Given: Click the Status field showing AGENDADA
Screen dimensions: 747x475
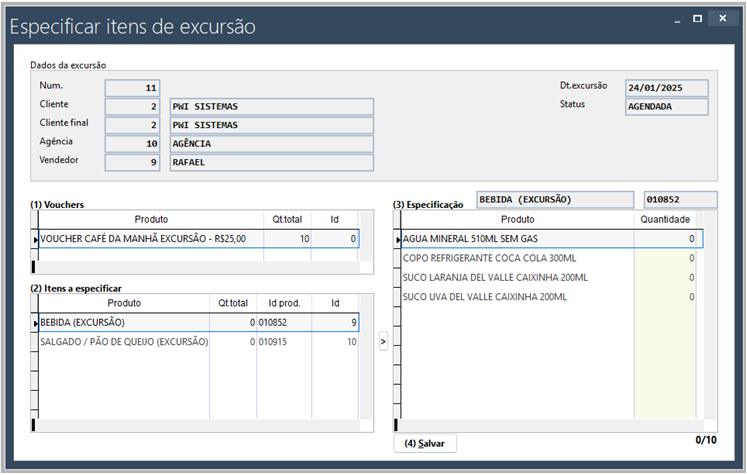Looking at the screenshot, I should [x=666, y=107].
